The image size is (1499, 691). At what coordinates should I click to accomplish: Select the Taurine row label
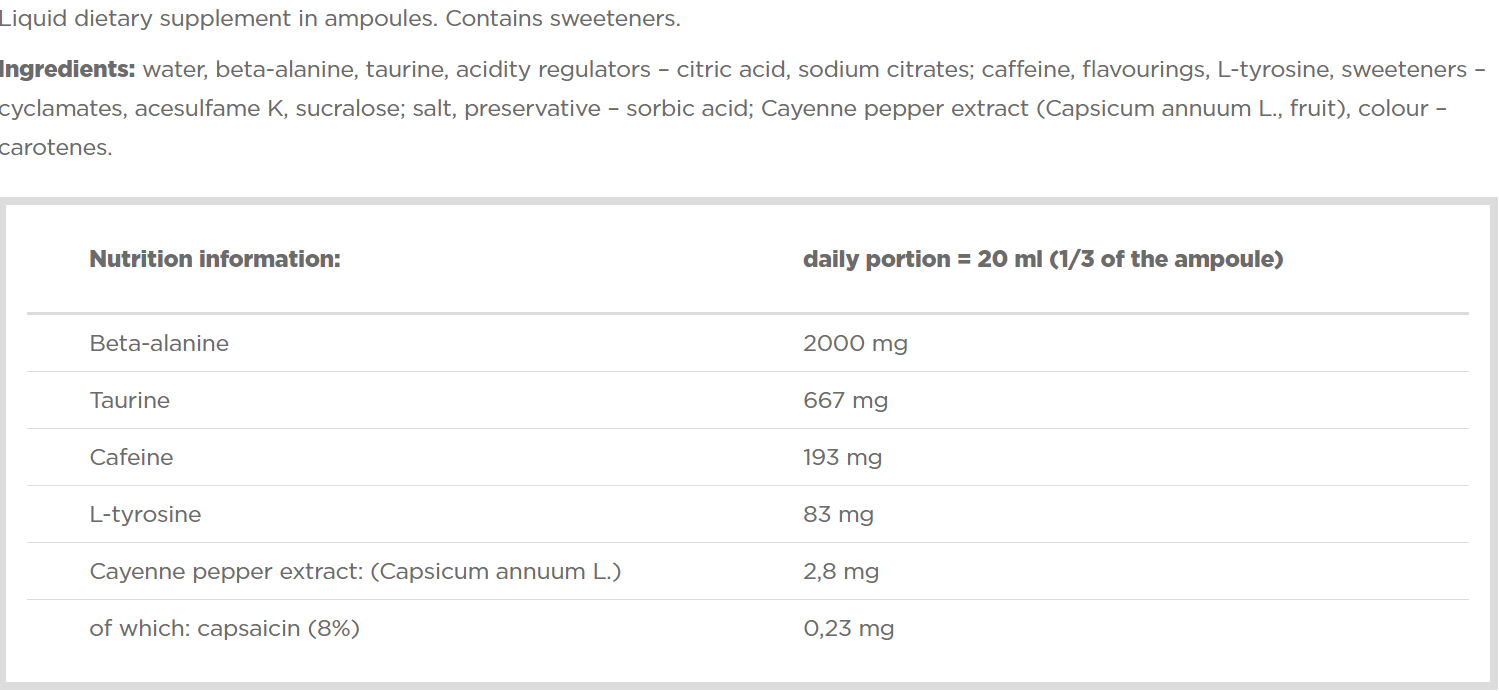pyautogui.click(x=130, y=400)
